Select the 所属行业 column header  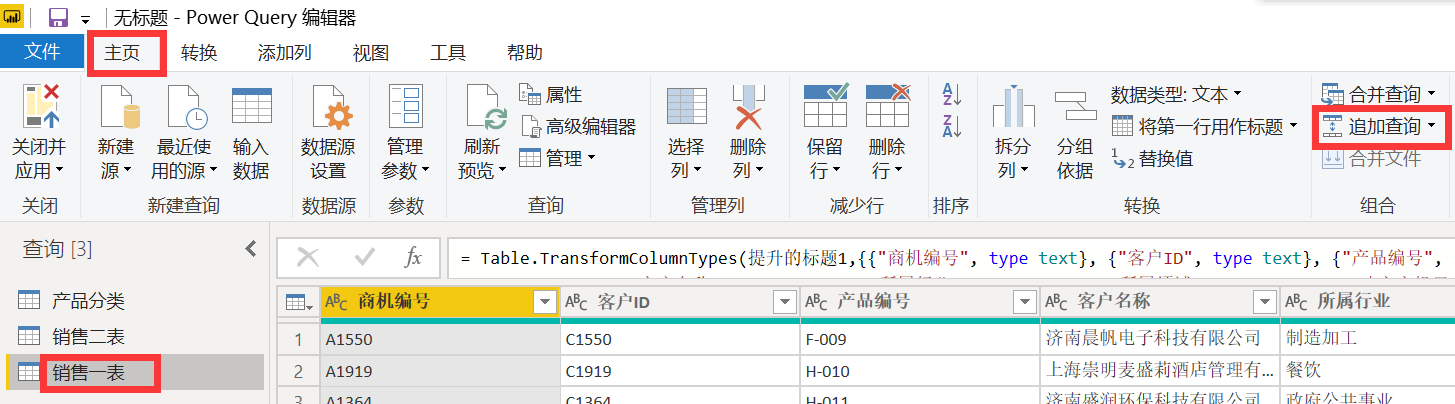pyautogui.click(x=1367, y=302)
